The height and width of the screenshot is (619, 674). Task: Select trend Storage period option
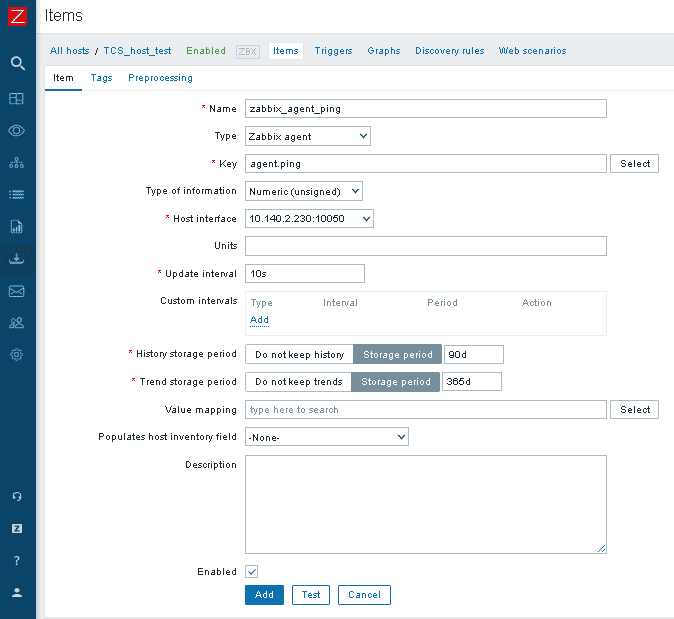[x=395, y=382]
